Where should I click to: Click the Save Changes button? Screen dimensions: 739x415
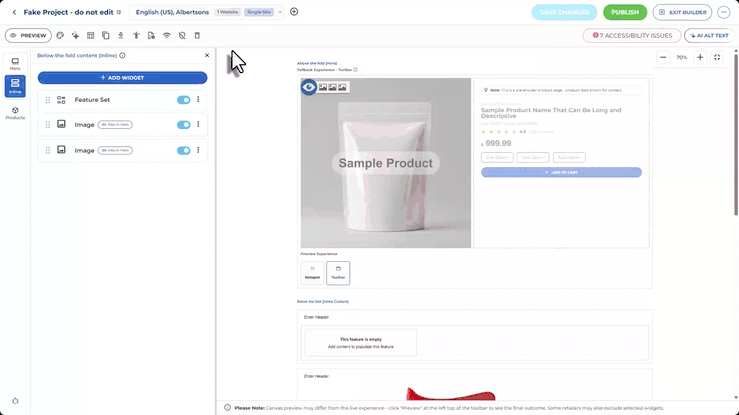click(x=564, y=12)
